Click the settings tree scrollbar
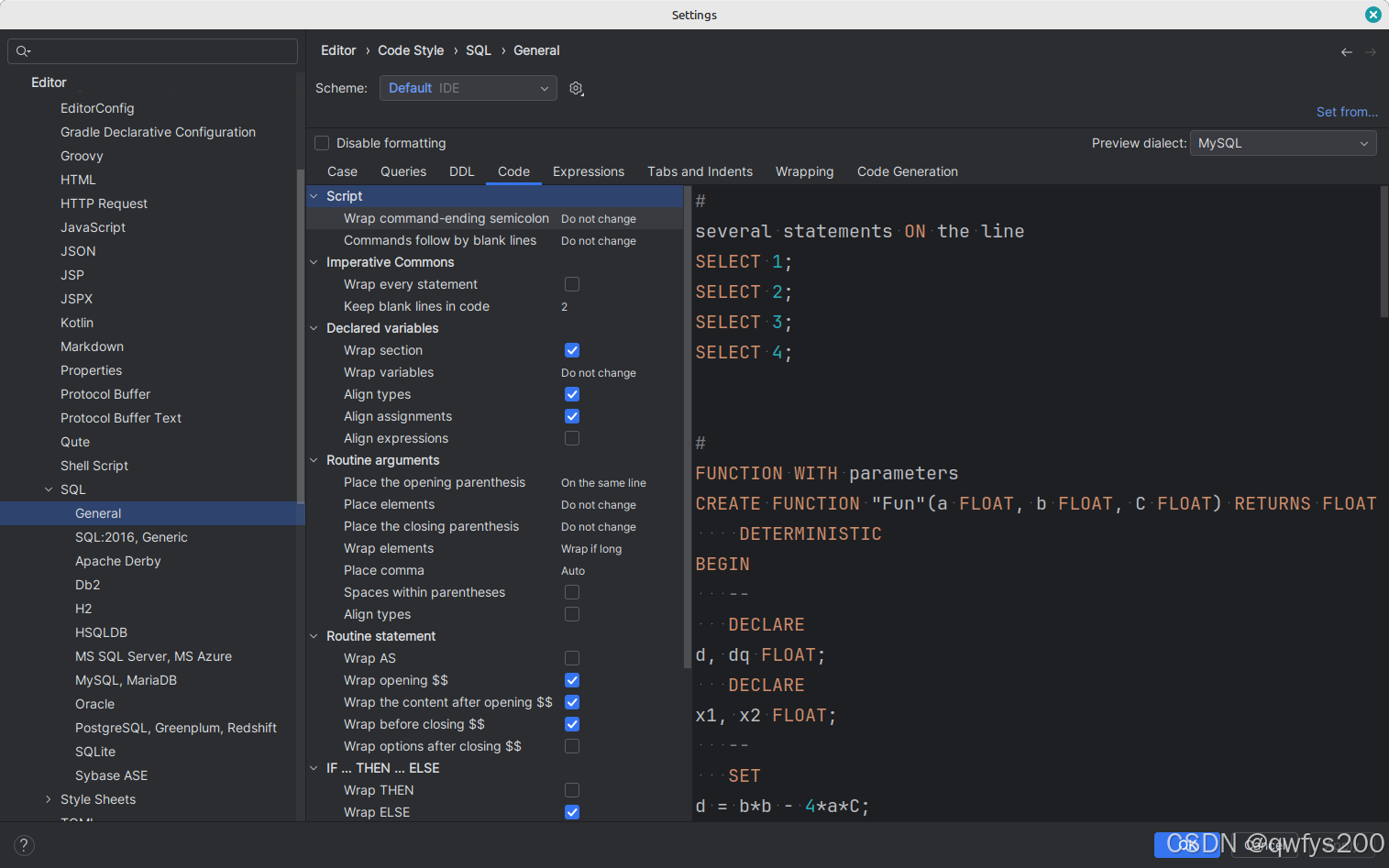The height and width of the screenshot is (868, 1389). point(301,335)
